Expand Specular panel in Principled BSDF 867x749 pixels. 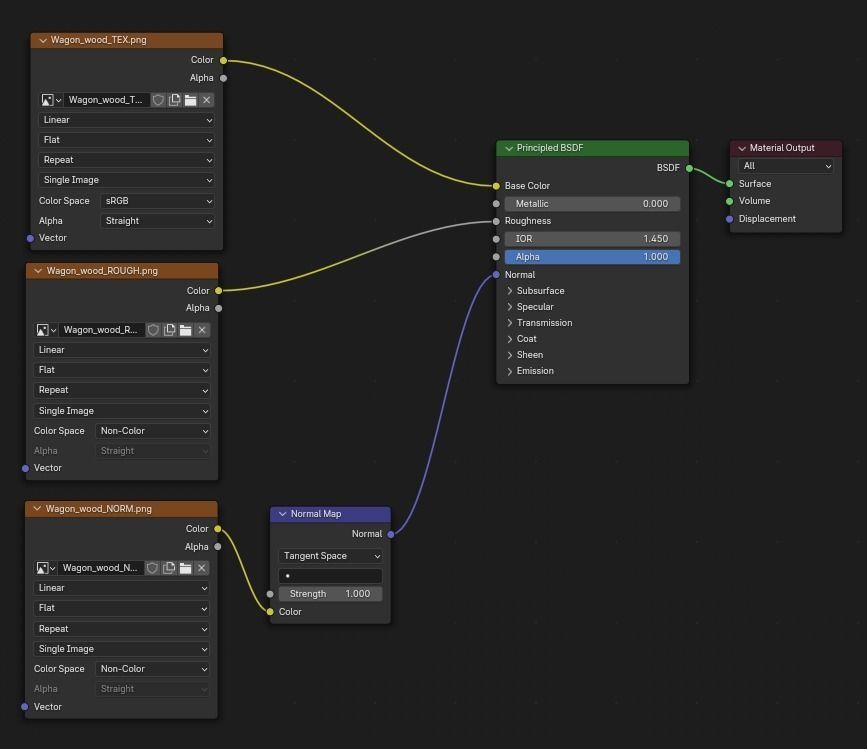[x=510, y=307]
